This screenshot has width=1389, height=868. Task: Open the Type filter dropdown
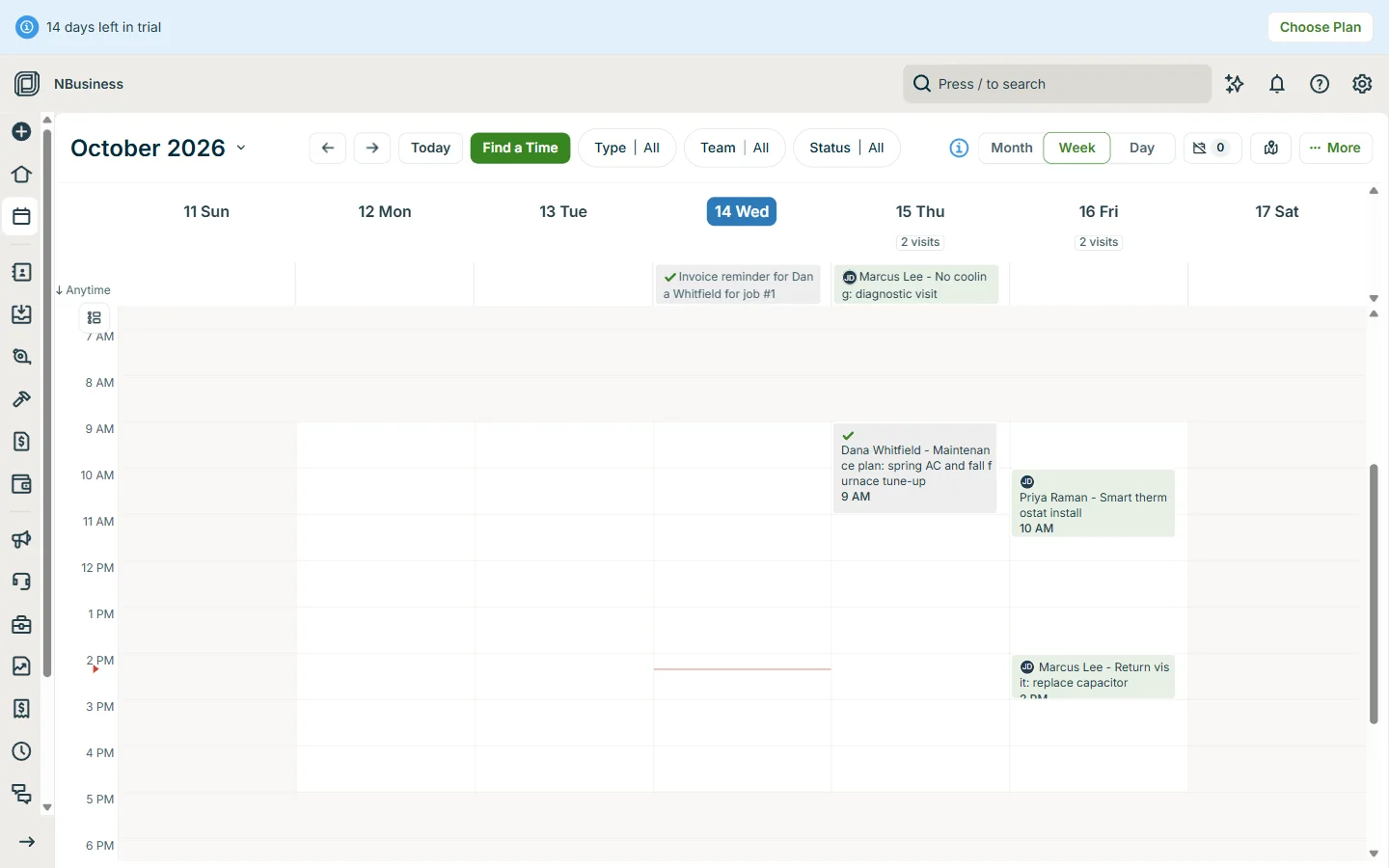point(627,148)
